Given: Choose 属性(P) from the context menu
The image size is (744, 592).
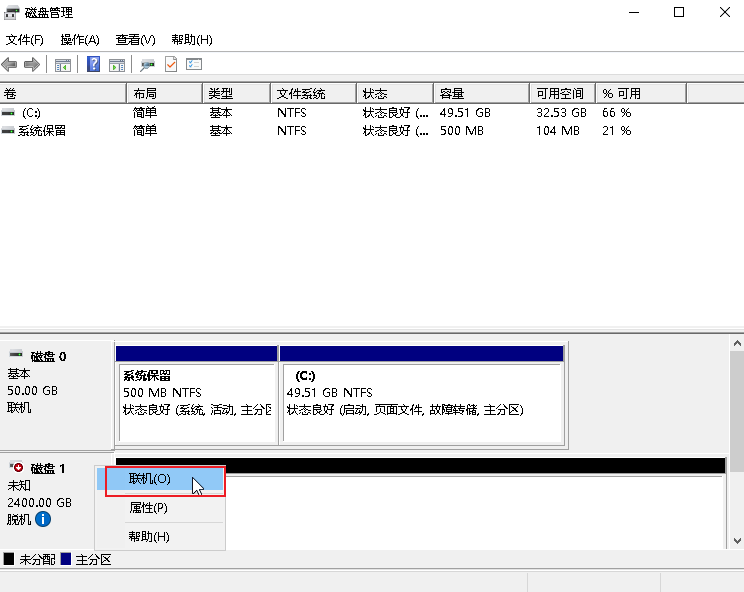Looking at the screenshot, I should point(161,508).
